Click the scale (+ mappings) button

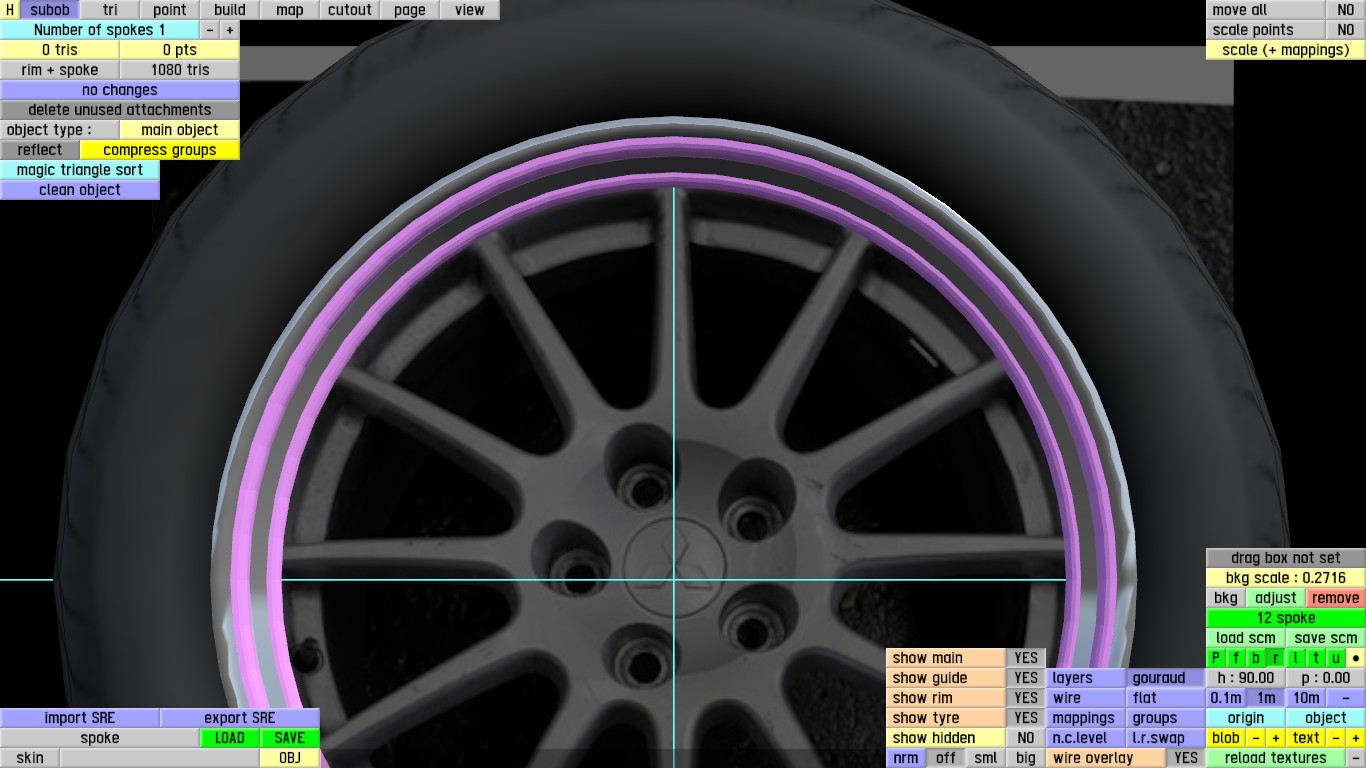click(x=1286, y=50)
